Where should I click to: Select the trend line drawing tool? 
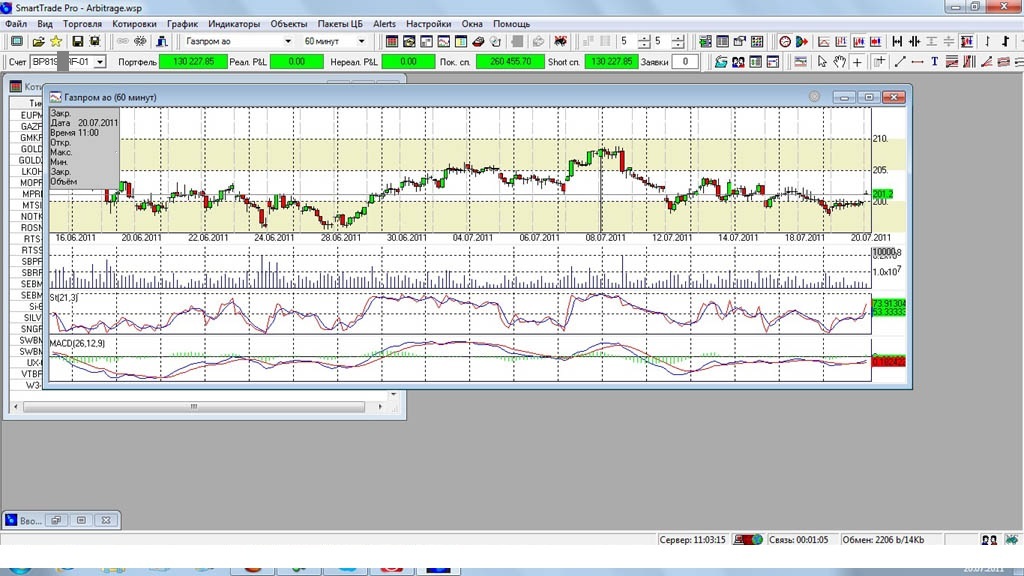coord(898,62)
